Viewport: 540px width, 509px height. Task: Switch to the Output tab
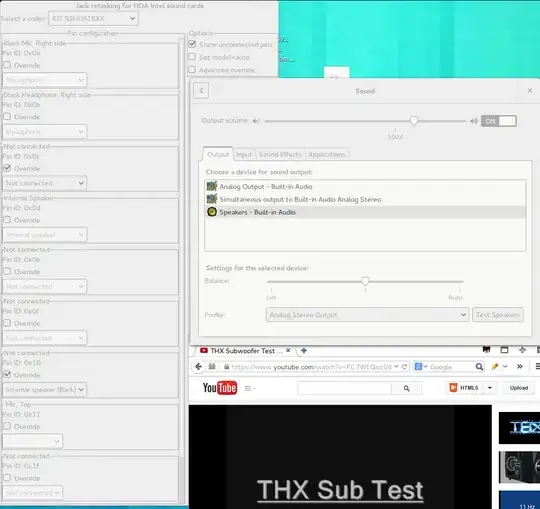pyautogui.click(x=218, y=154)
